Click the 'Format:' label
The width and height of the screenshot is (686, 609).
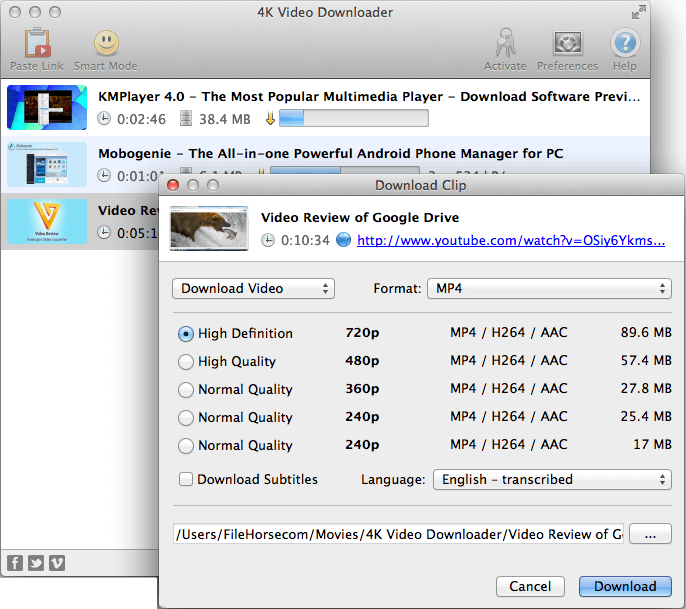pos(397,289)
